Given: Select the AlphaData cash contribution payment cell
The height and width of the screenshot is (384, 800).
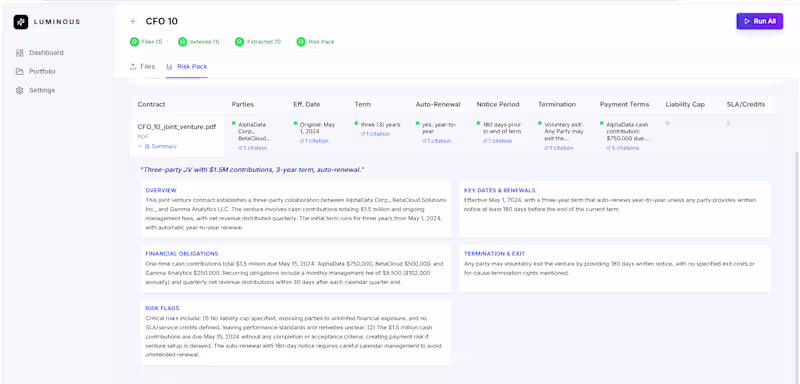Looking at the screenshot, I should pyautogui.click(x=627, y=131).
